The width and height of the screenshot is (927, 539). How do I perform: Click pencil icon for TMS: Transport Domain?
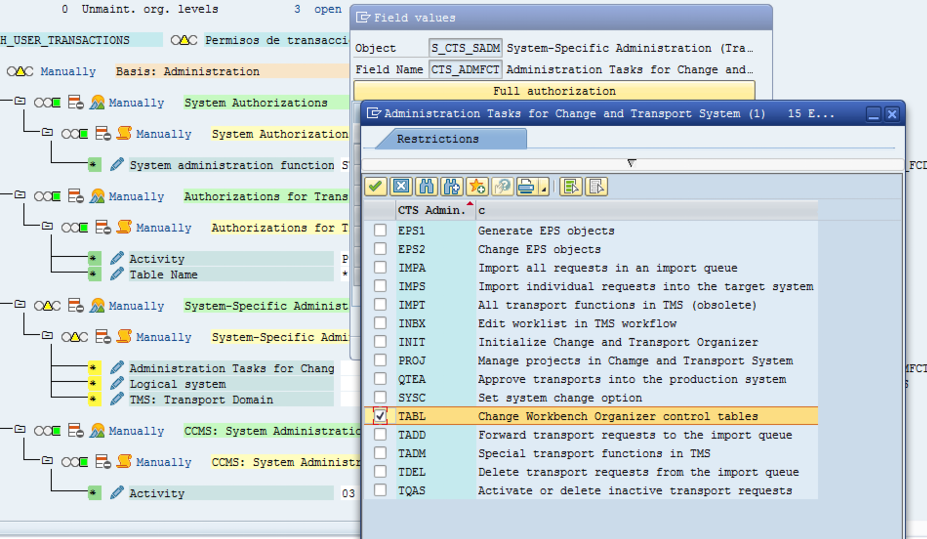click(x=117, y=400)
